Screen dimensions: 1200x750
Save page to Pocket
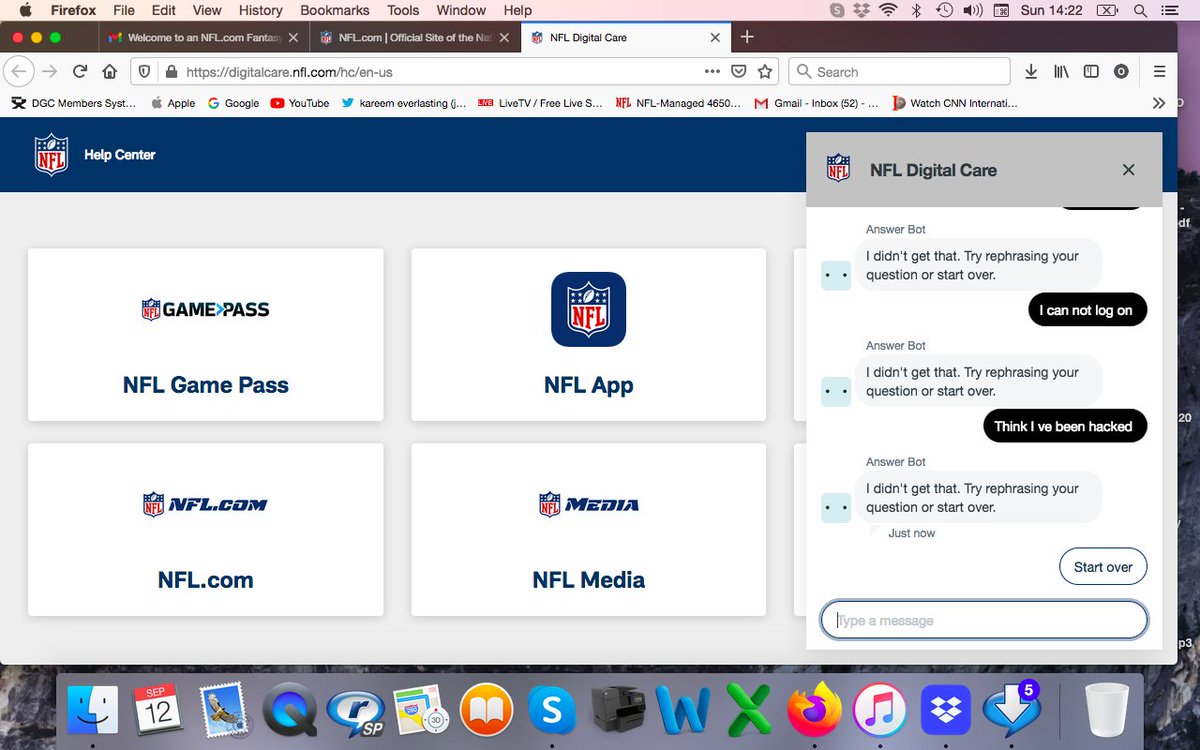pos(739,72)
